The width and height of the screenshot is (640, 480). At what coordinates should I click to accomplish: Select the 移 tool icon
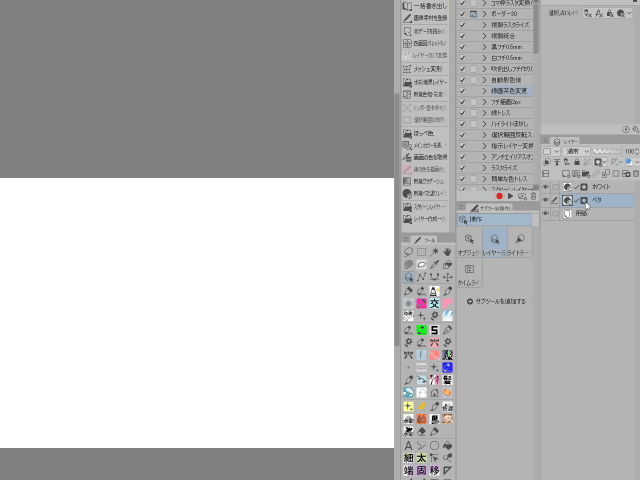click(x=434, y=471)
